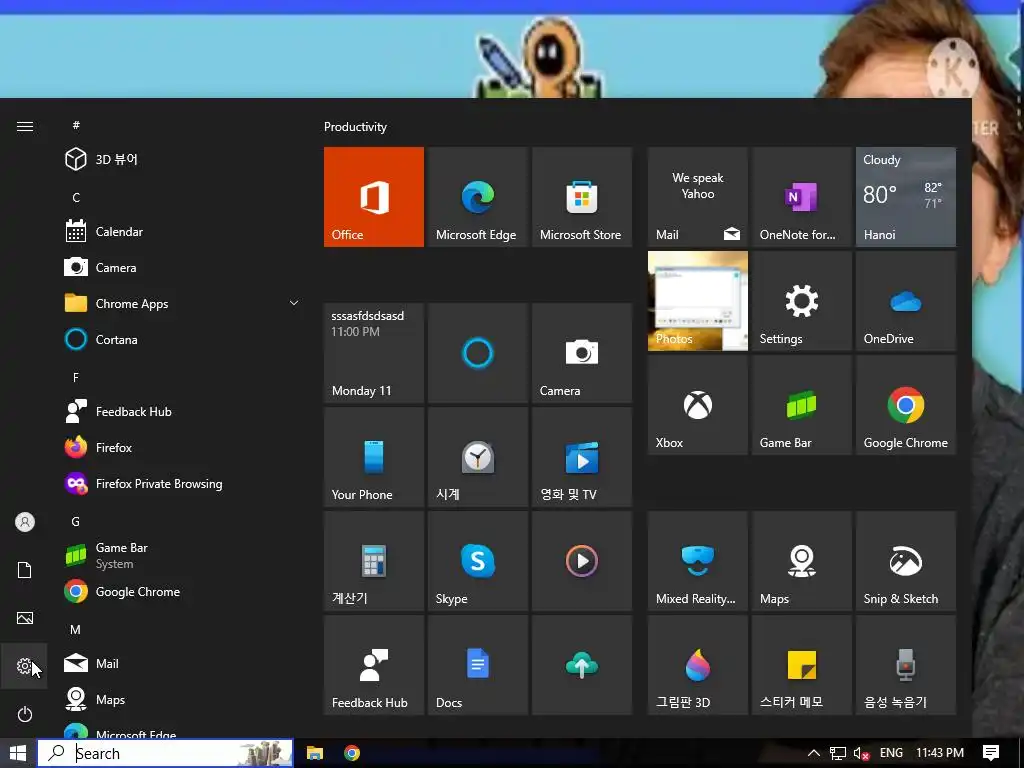Open the 시계 clock tile
This screenshot has width=1024, height=768.
click(477, 457)
